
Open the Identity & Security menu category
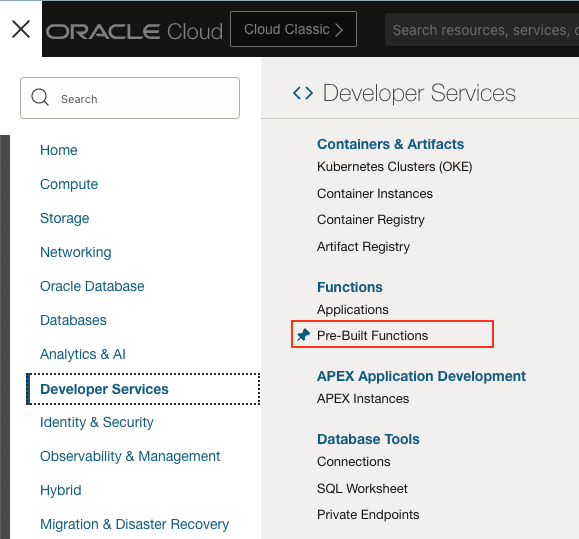(97, 422)
